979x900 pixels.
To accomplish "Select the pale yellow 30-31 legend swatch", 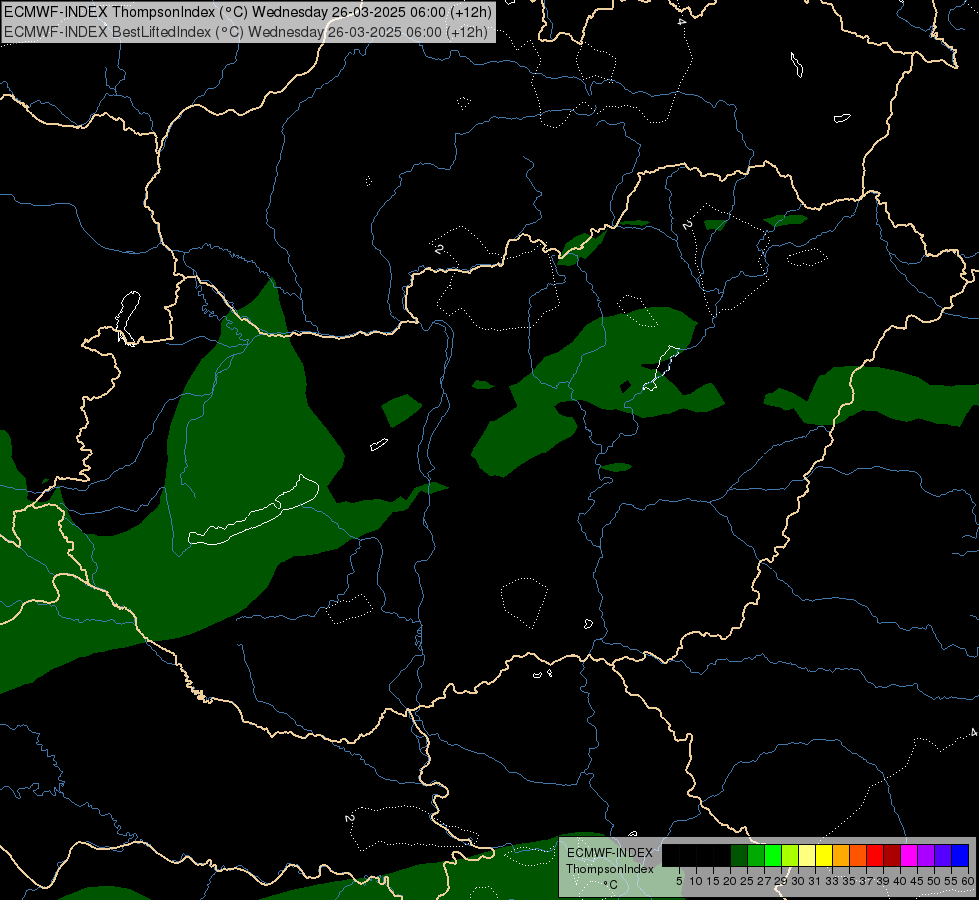I will click(807, 855).
